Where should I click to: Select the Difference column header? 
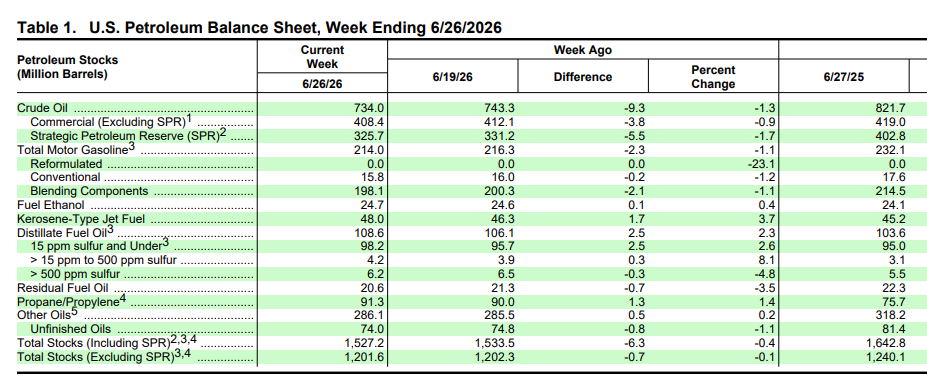pyautogui.click(x=583, y=77)
